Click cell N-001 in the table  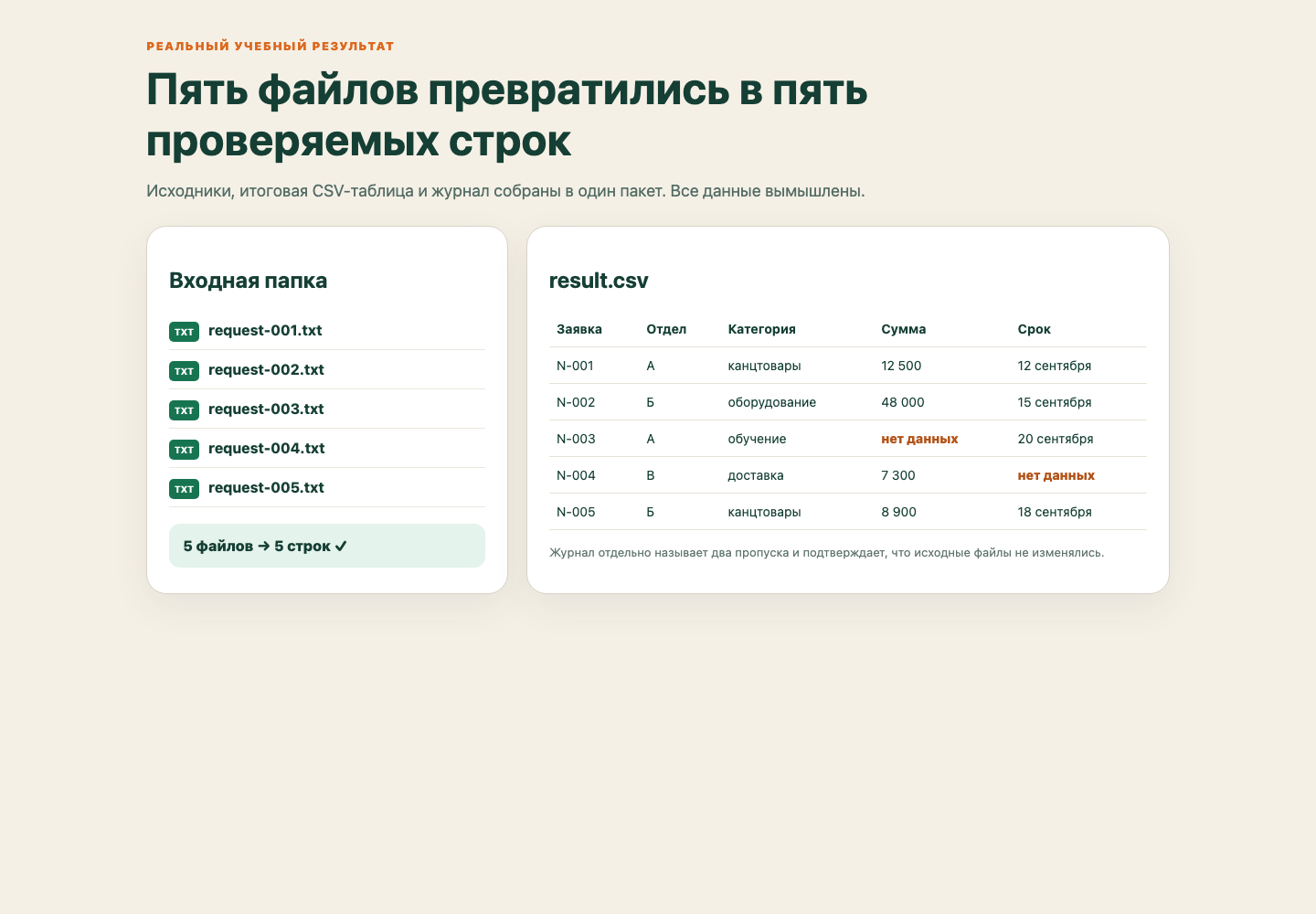tap(575, 366)
